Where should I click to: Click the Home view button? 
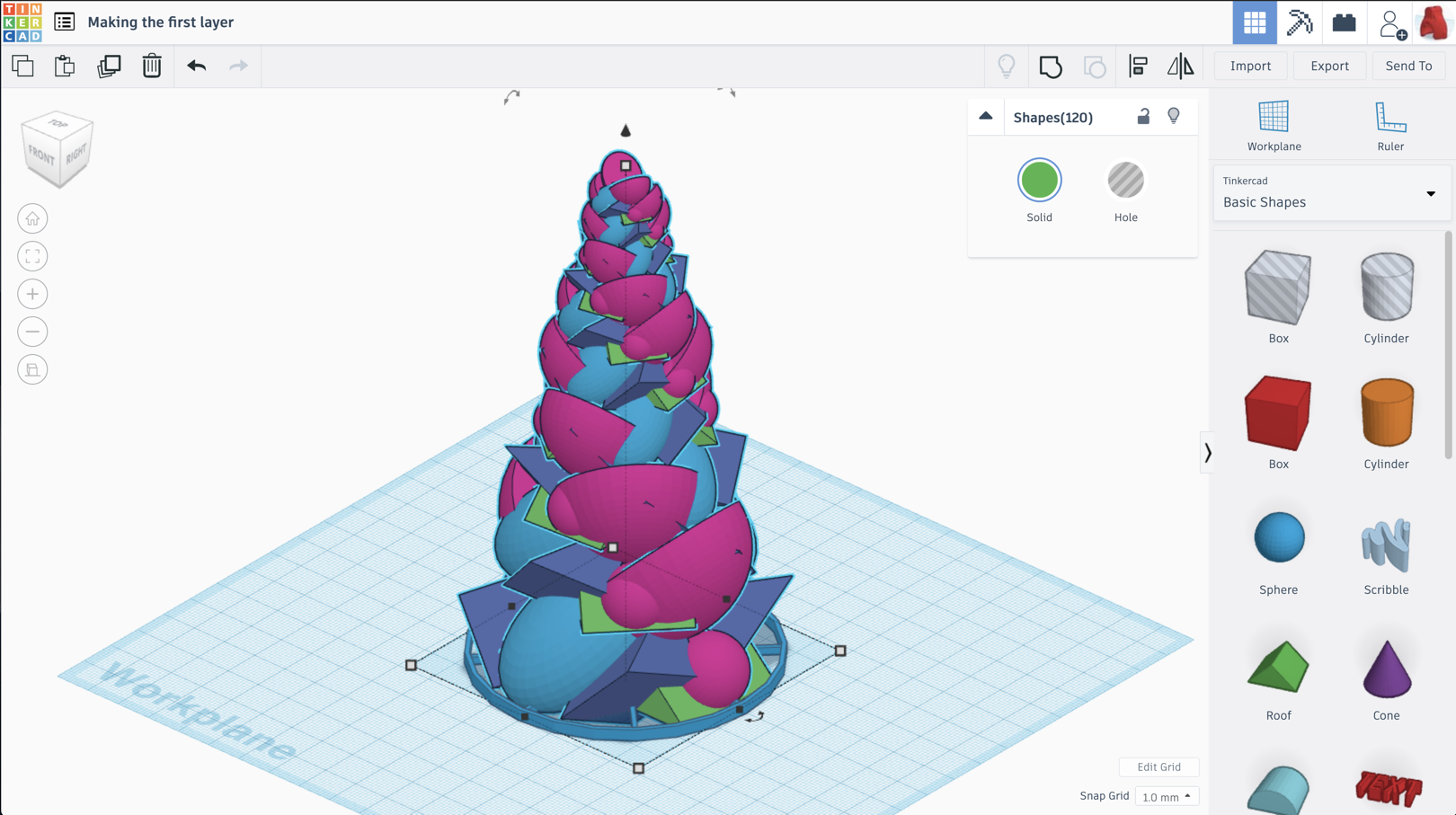coord(32,218)
